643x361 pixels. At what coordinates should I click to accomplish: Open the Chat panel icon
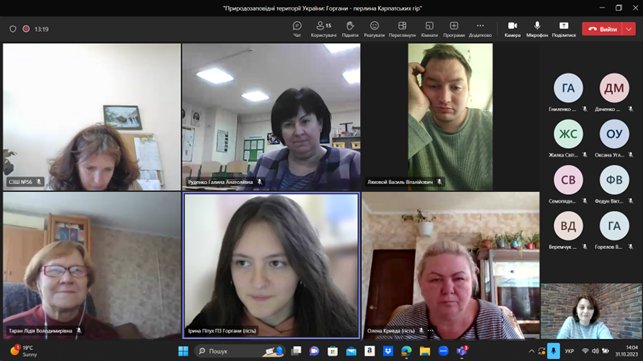(x=297, y=29)
